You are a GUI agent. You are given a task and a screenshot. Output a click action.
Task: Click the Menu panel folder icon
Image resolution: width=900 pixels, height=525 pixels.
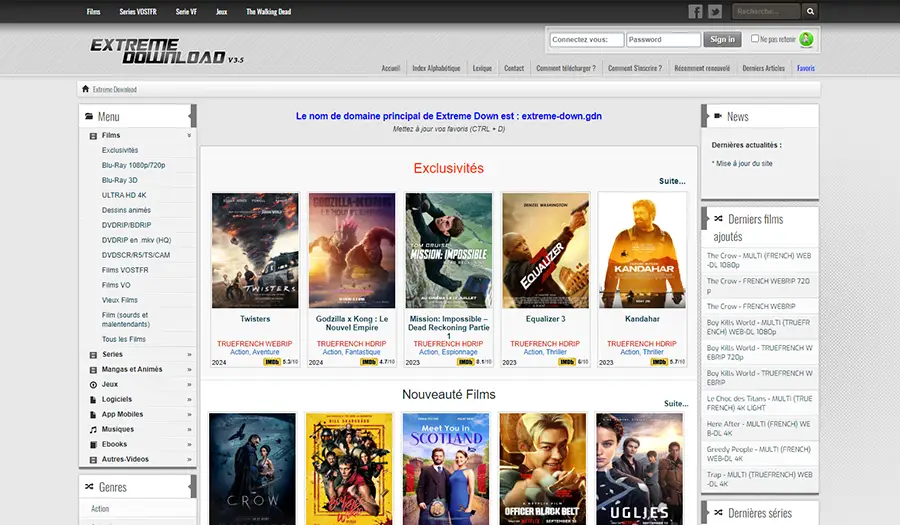[89, 116]
